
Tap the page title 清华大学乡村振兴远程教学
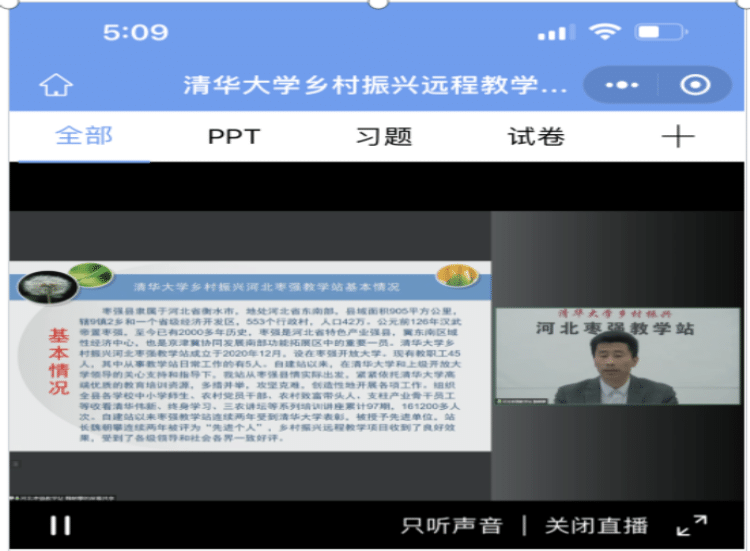coord(375,85)
